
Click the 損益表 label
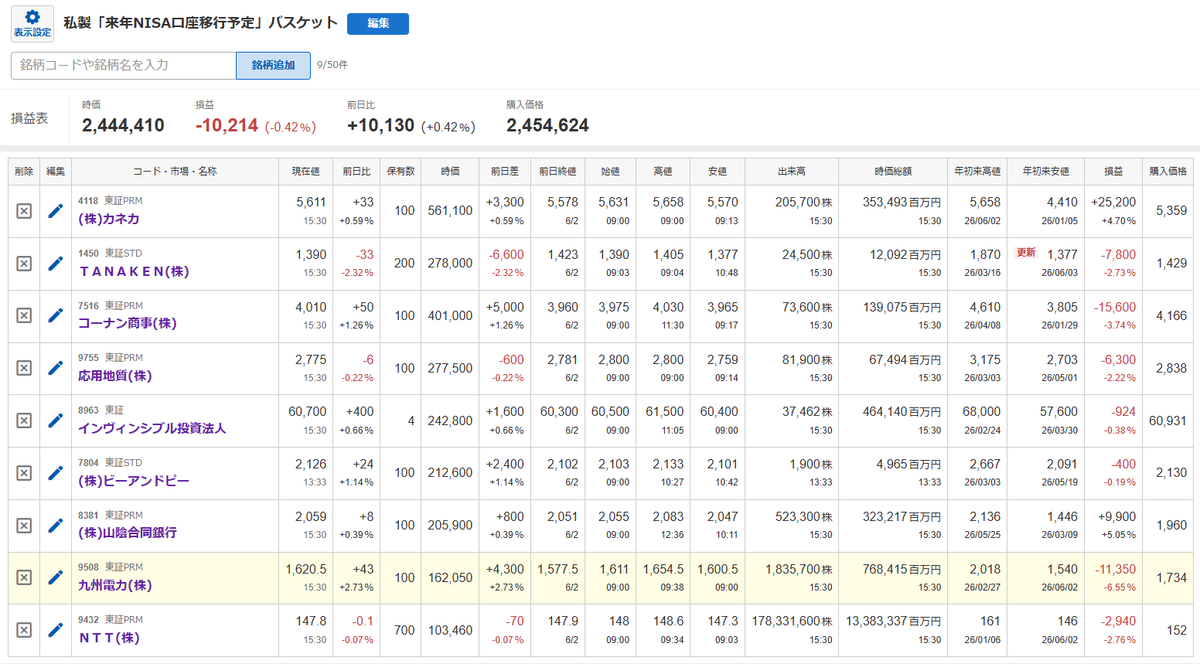[29, 118]
